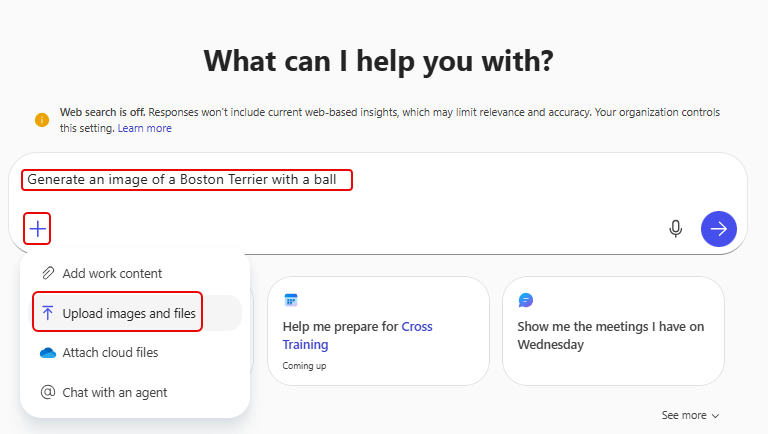Click the upload arrow icon in the menu
This screenshot has height=434, width=768.
tap(47, 313)
